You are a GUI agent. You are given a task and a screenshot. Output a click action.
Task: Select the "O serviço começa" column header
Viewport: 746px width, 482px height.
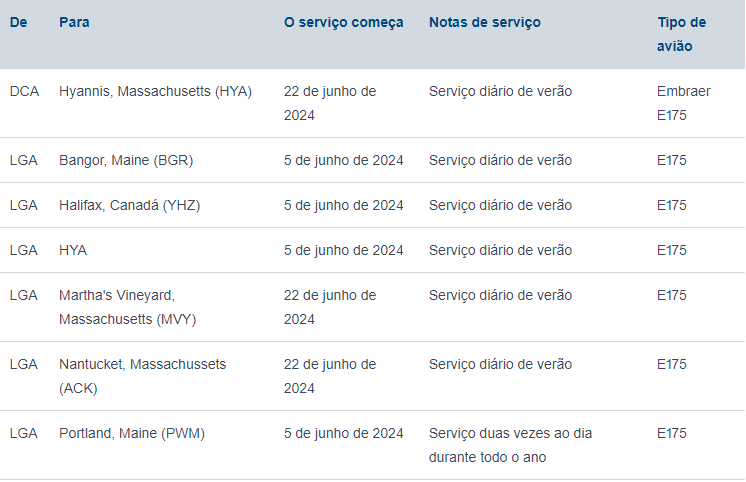click(343, 22)
